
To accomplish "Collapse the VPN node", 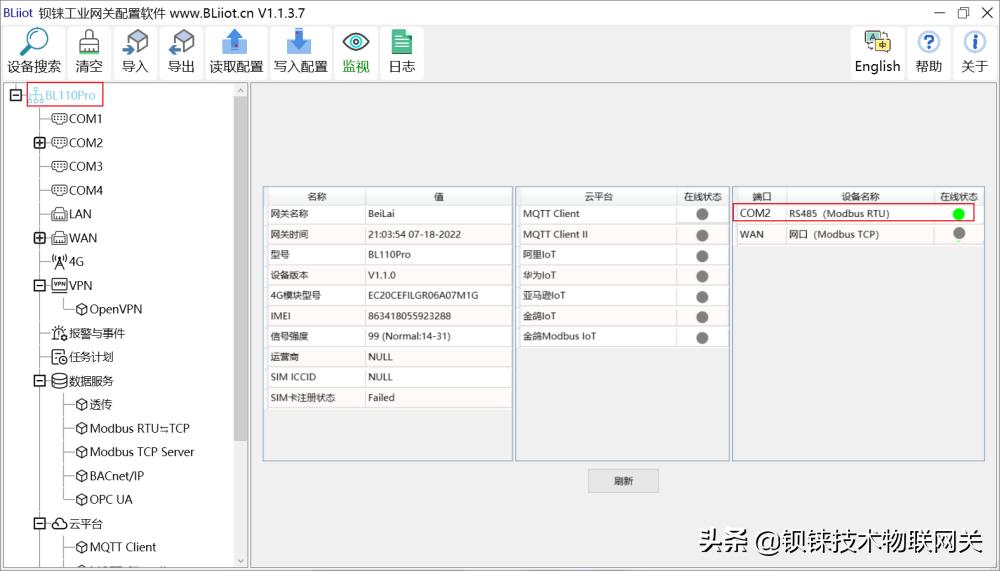I will pyautogui.click(x=40, y=285).
